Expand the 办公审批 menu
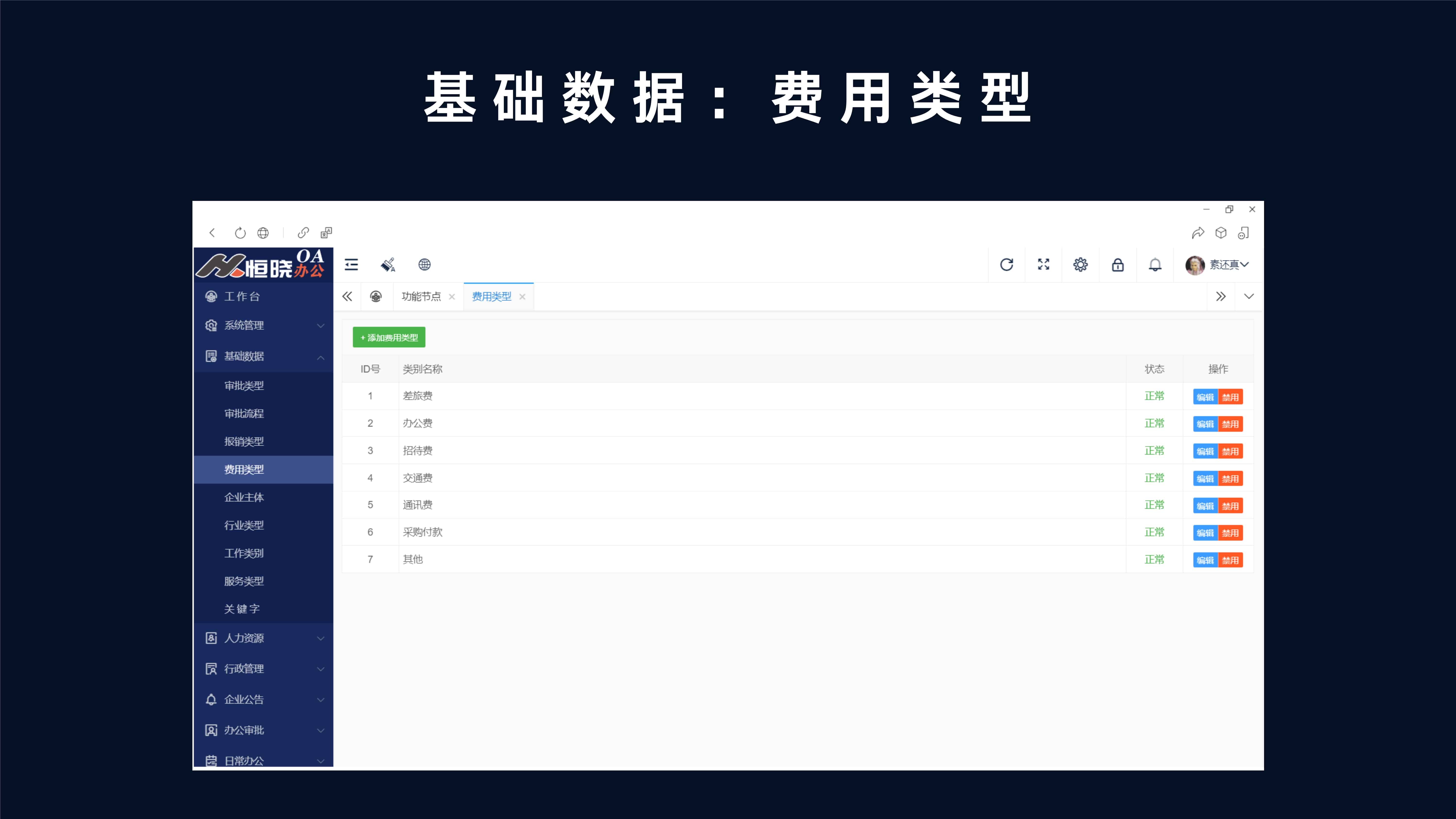 263,730
